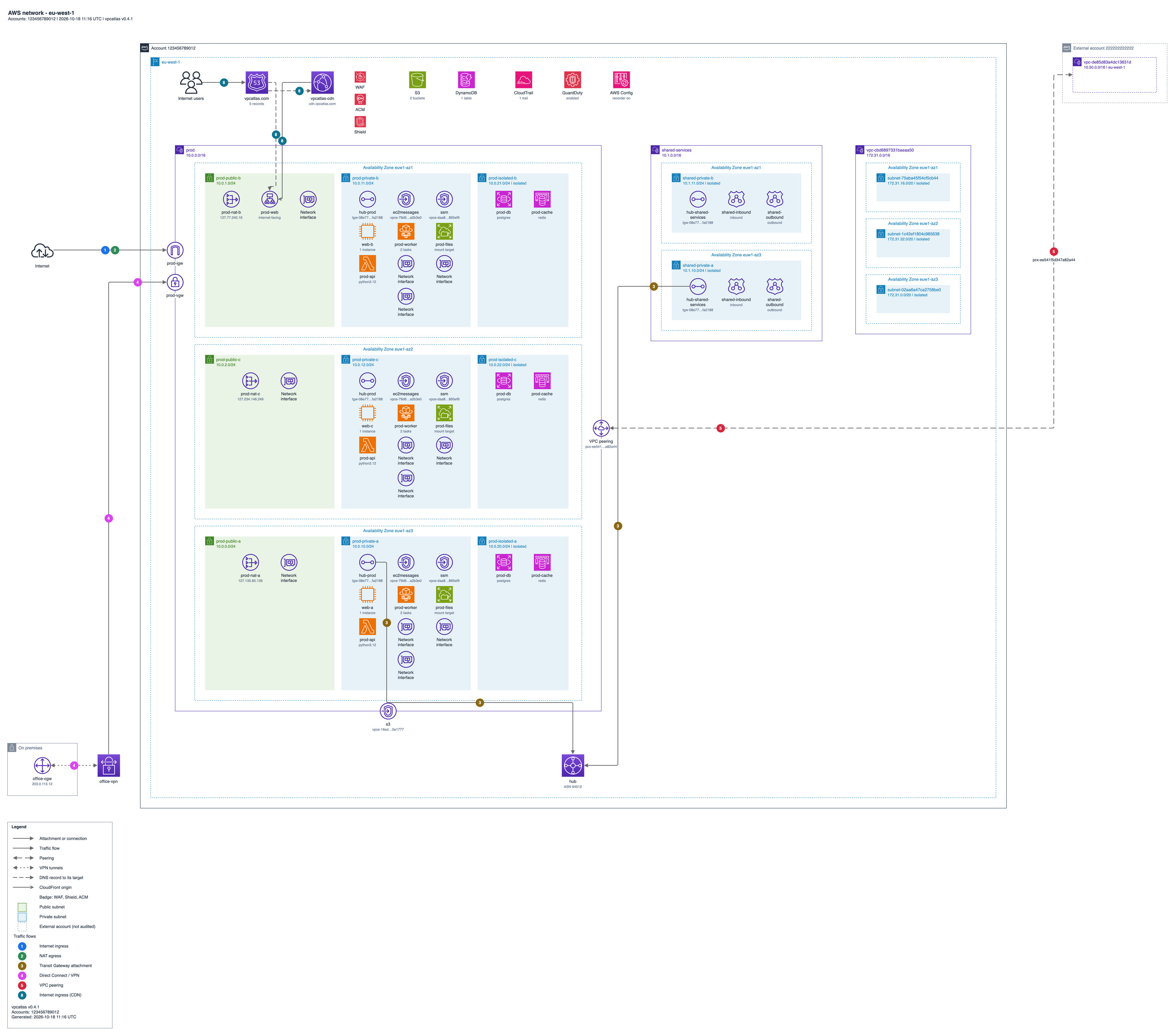The height and width of the screenshot is (1036, 1175).
Task: Click the hub transit gateway icon
Action: point(572,765)
